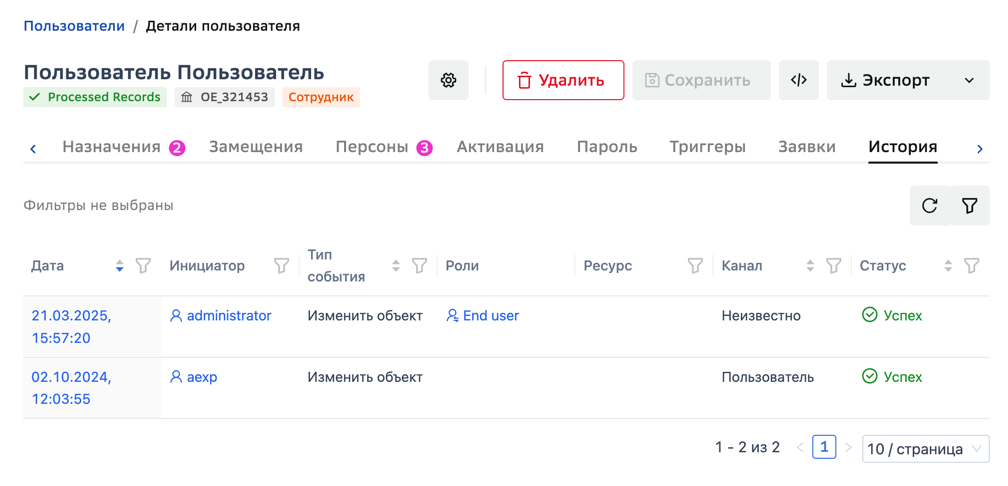The height and width of the screenshot is (486, 1008).
Task: Open the 02.10.2024, 12:03:55 event
Action: coord(71,388)
